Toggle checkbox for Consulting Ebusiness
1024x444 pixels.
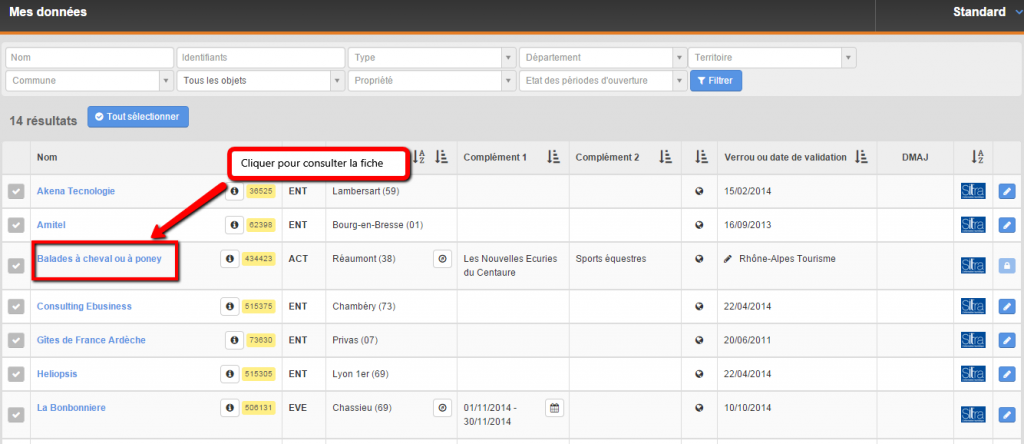click(16, 306)
